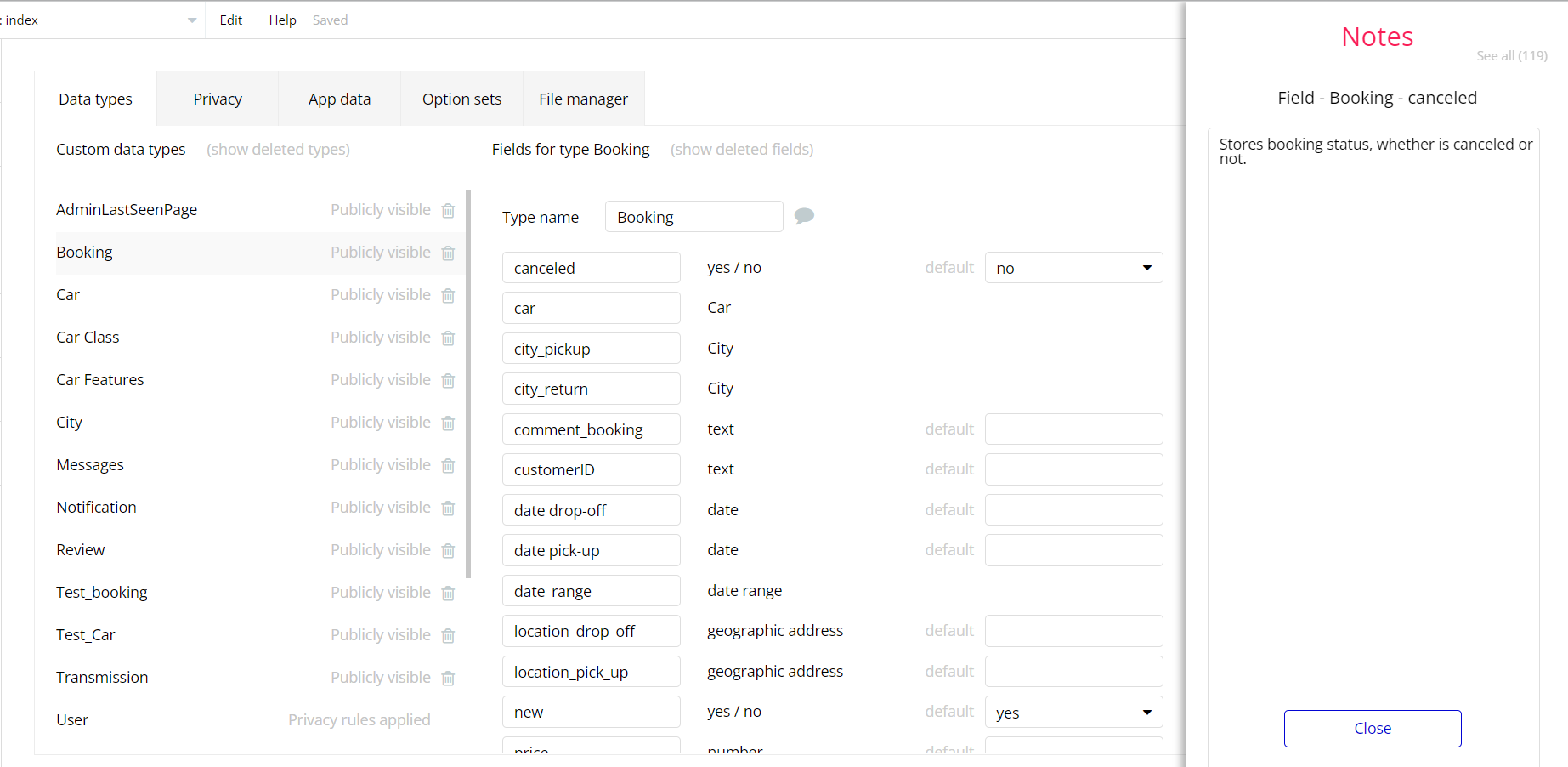Expand the index page selector dropdown

coord(191,20)
